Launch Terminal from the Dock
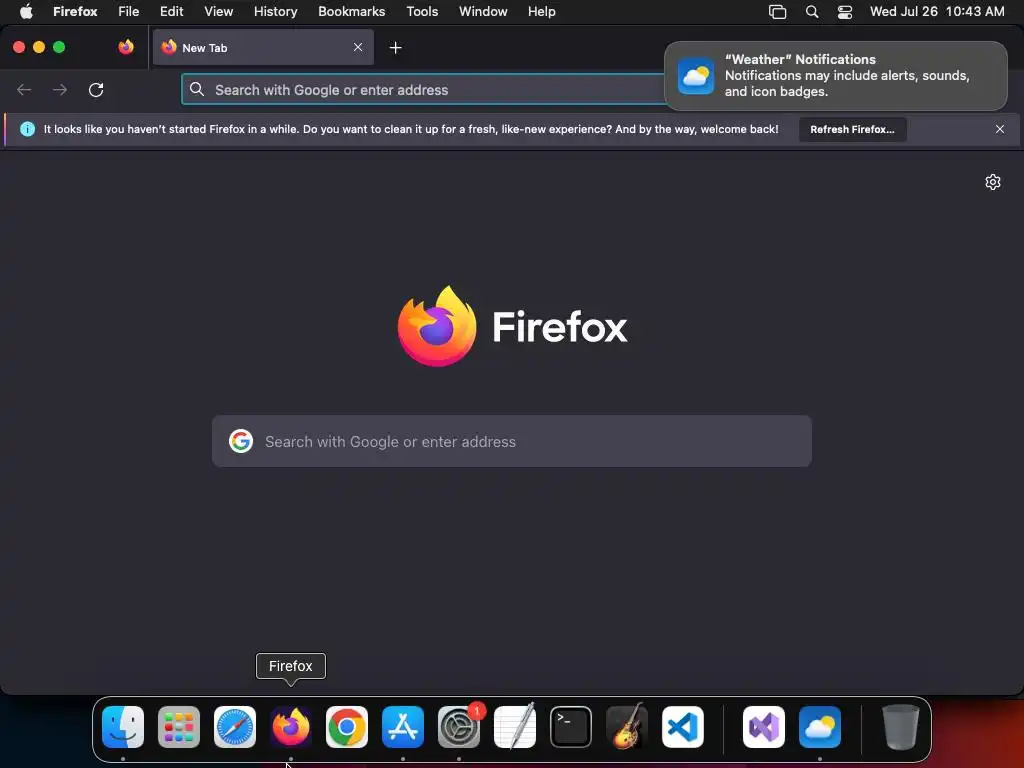Screen dimensions: 1024x768 tap(571, 727)
